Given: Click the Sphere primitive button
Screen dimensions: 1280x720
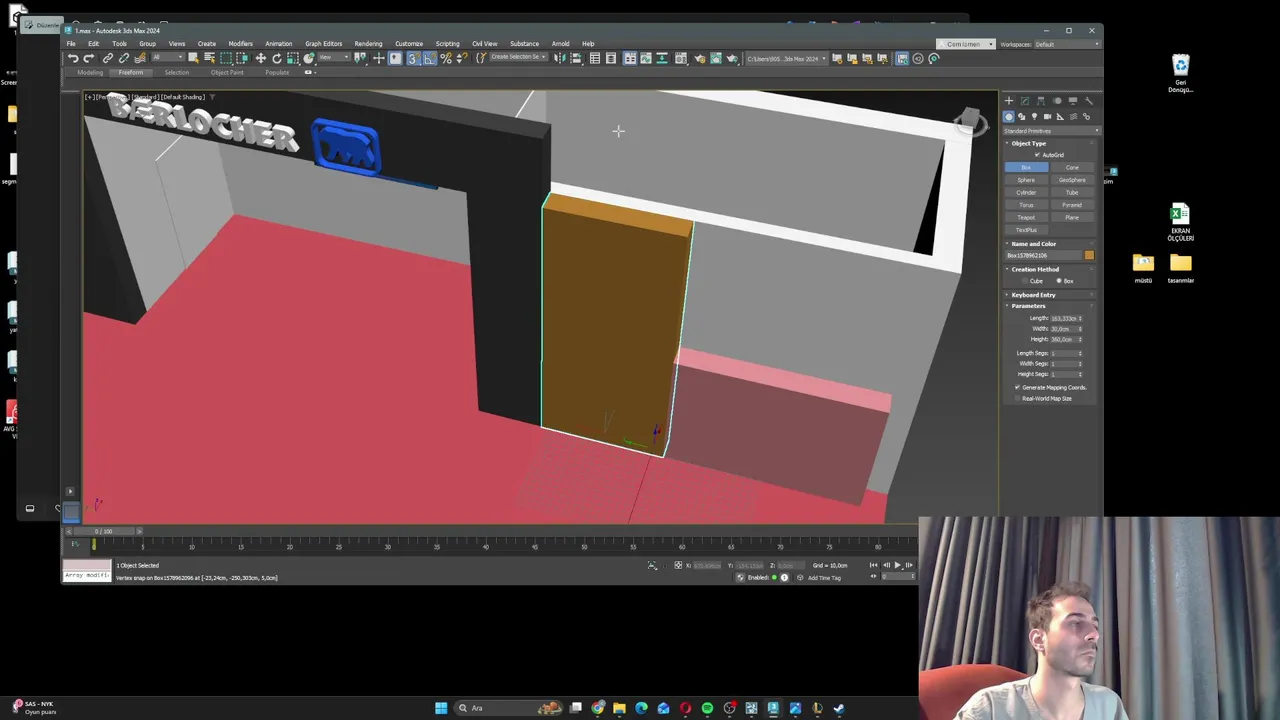Looking at the screenshot, I should pyautogui.click(x=1027, y=180).
